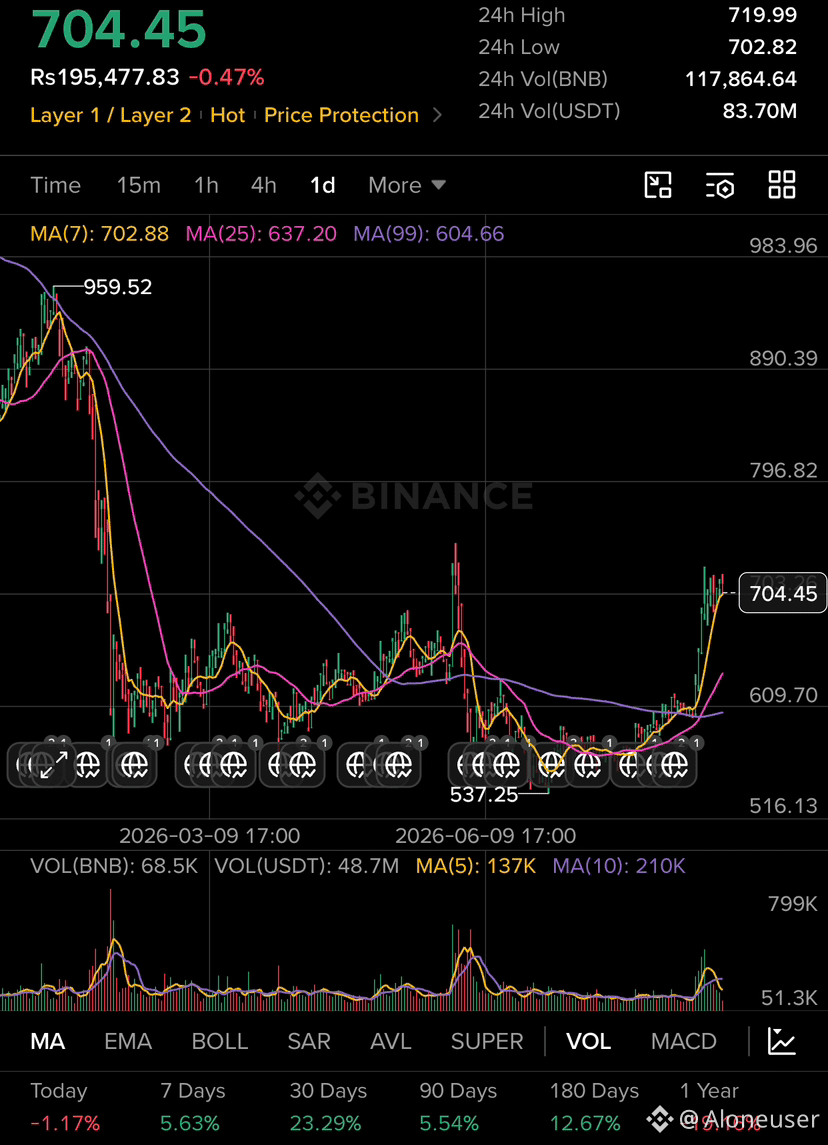Click the MA(99): 604.66 legend
Screen dimensions: 828x1145
tap(429, 234)
